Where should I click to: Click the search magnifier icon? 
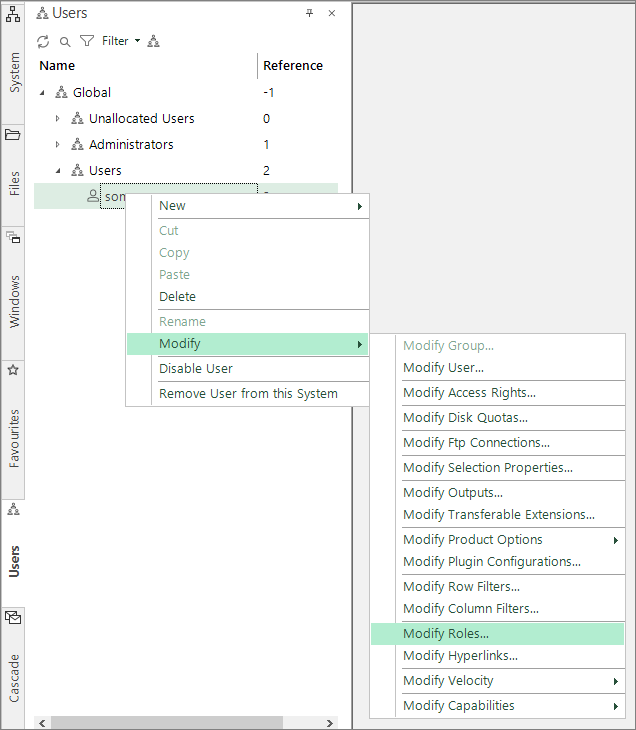pyautogui.click(x=65, y=42)
